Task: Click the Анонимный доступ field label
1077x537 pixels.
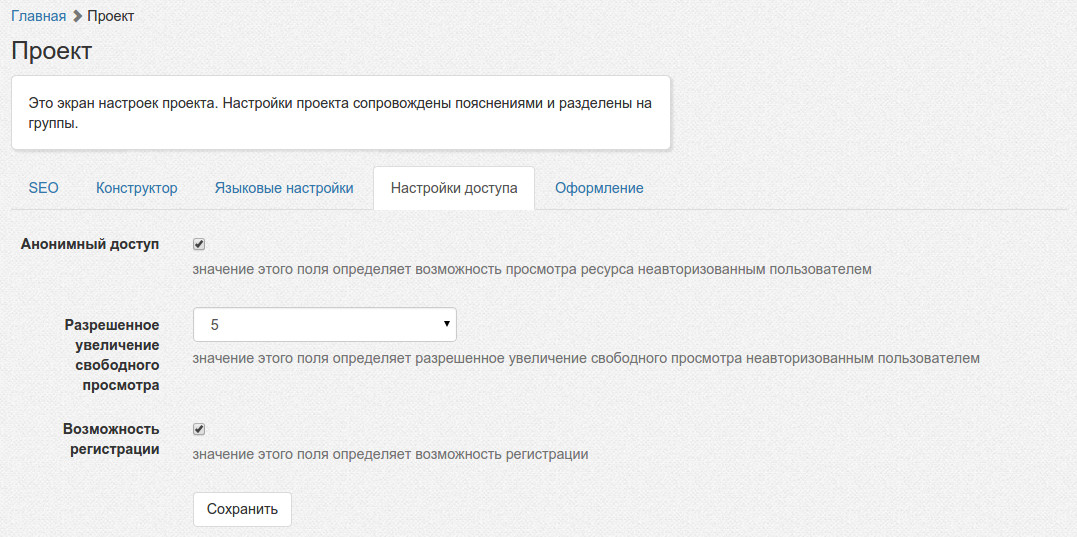Action: pyautogui.click(x=90, y=245)
